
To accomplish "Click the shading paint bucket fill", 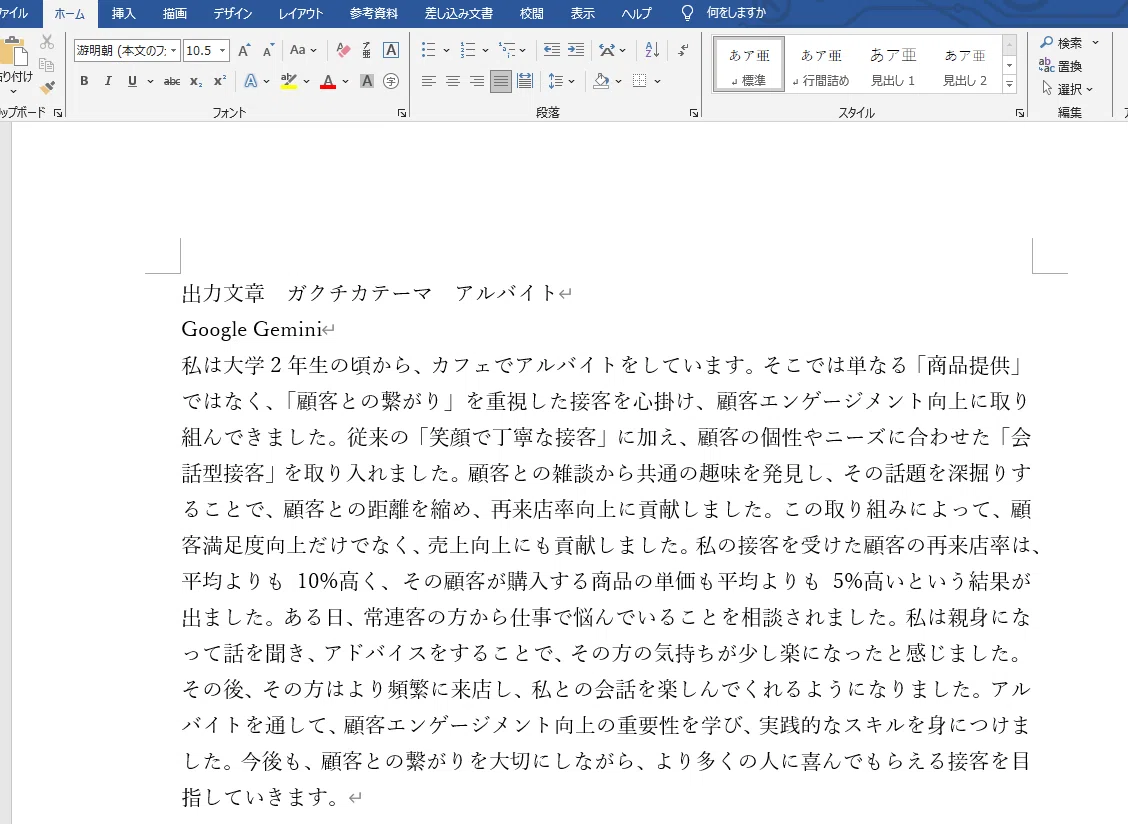I will (x=601, y=81).
